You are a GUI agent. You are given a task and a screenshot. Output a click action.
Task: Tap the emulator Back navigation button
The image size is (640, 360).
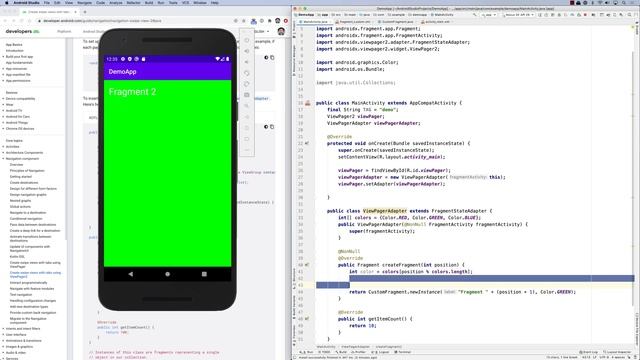click(x=131, y=274)
